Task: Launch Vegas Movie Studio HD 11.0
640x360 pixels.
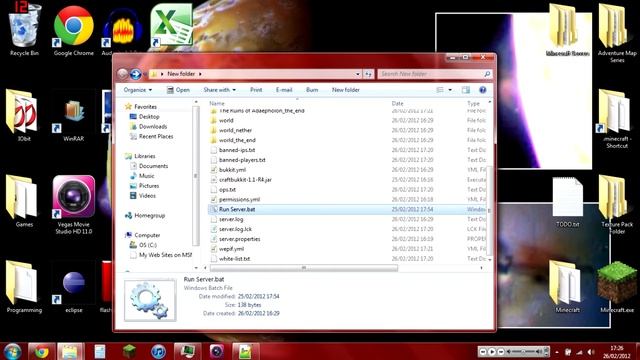Action: (x=73, y=204)
